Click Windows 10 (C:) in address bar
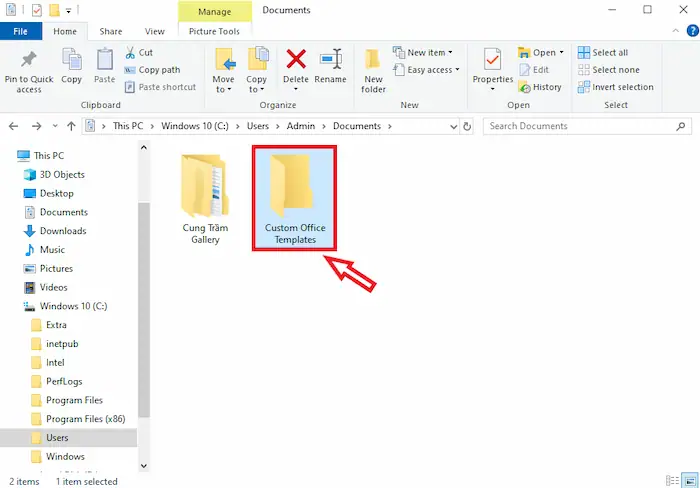 pos(195,126)
